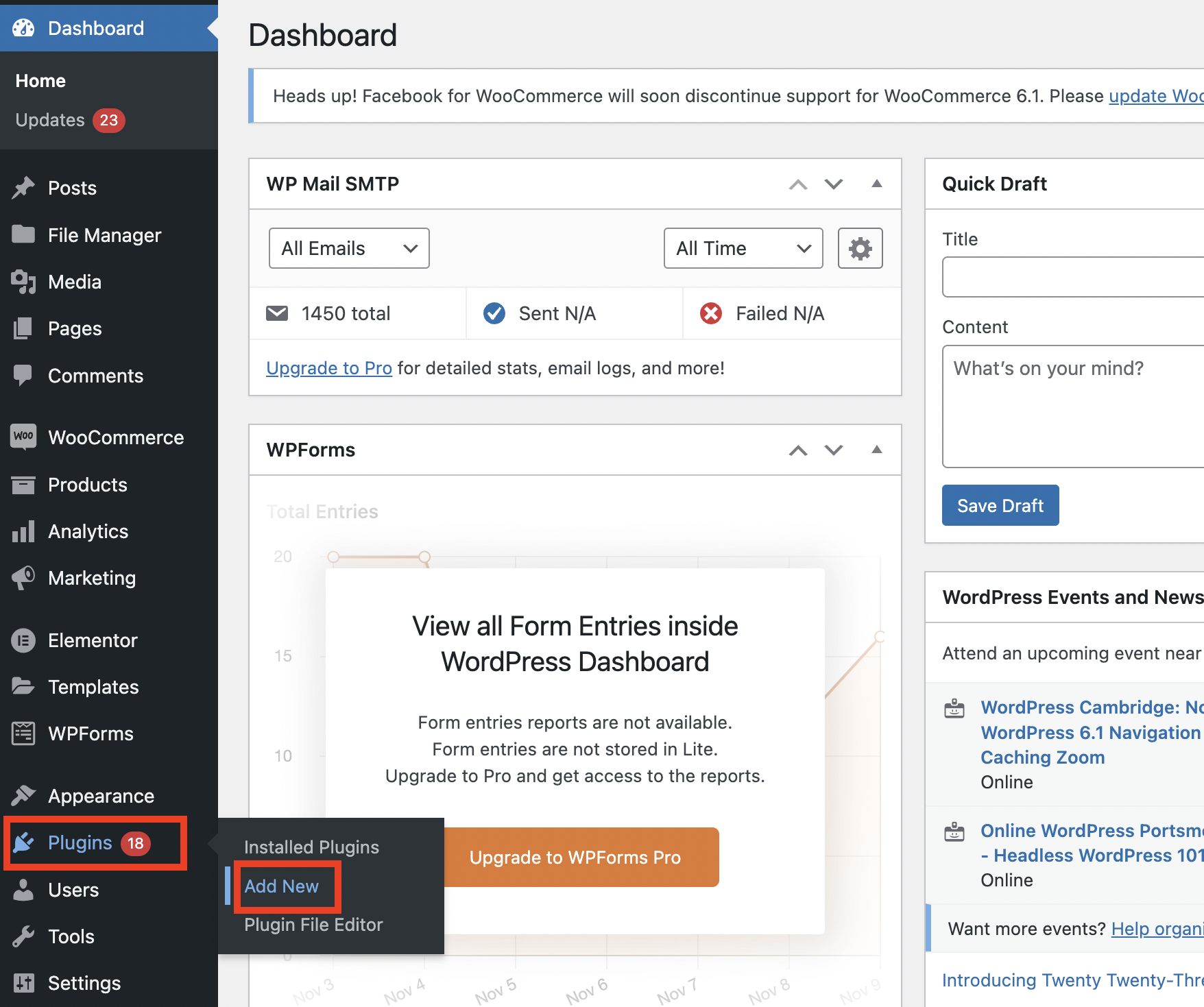This screenshot has height=1007, width=1204.
Task: Click the File Manager folder icon
Action: (x=23, y=234)
